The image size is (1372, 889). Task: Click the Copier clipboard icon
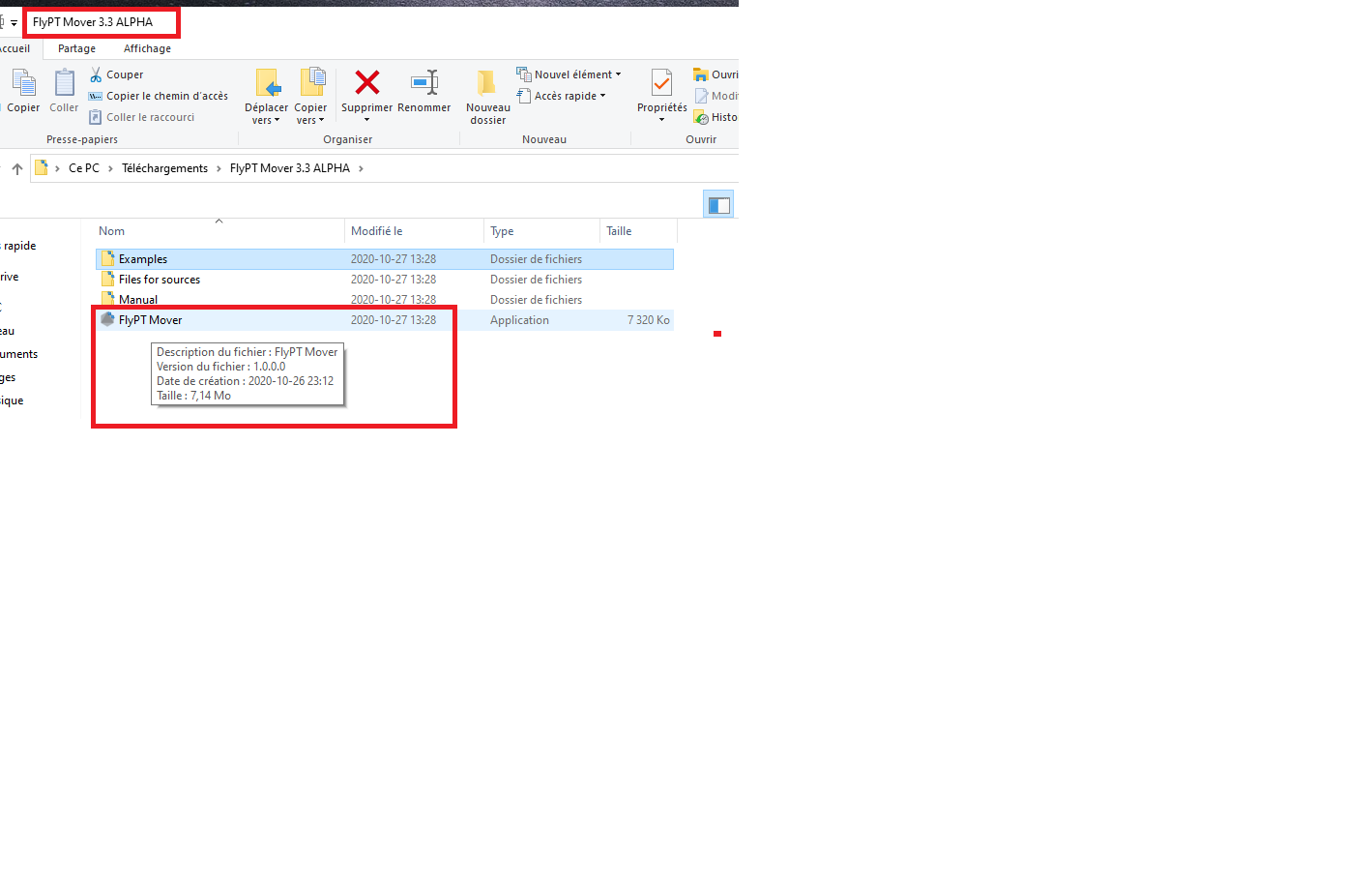coord(23,83)
